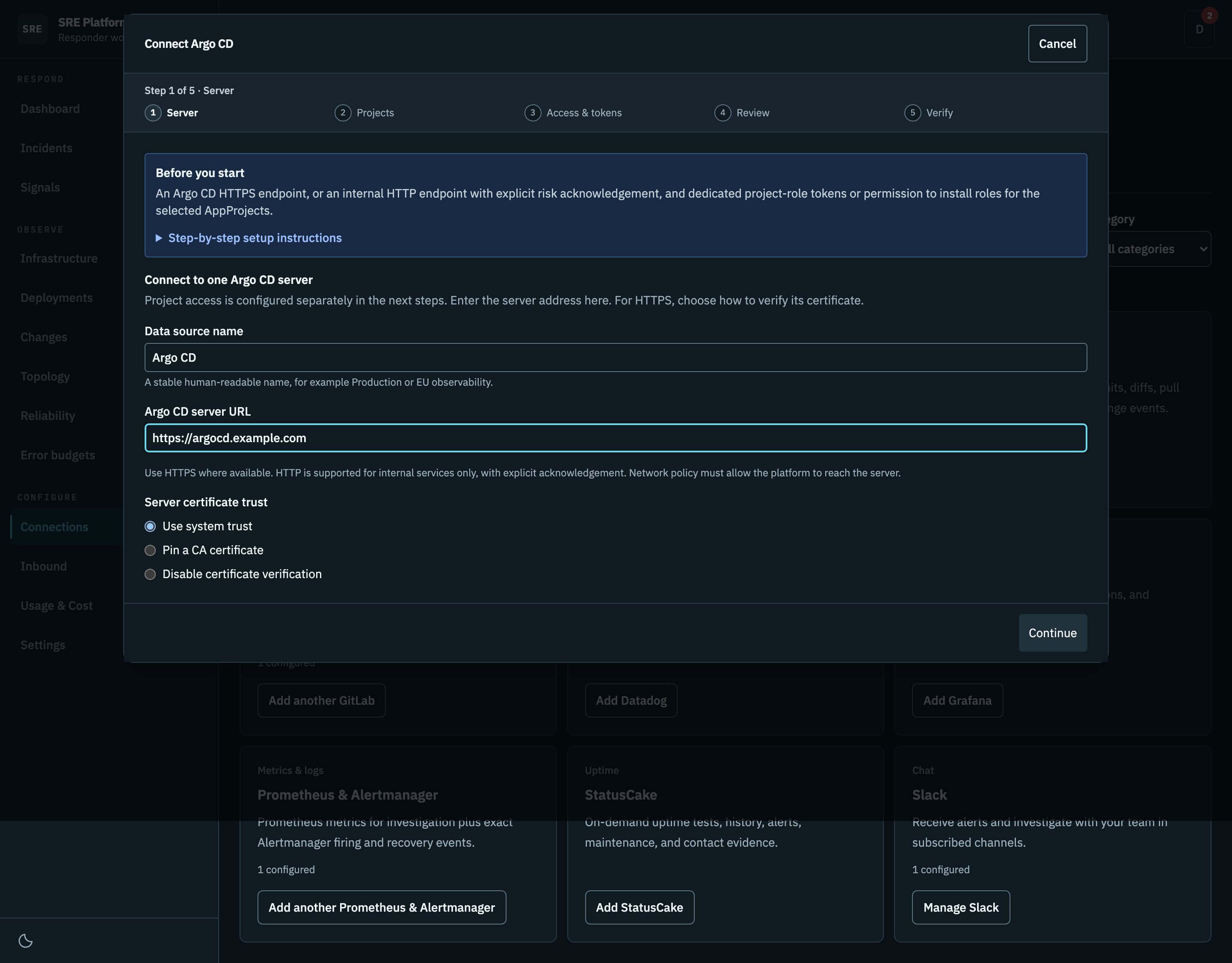Image resolution: width=1232 pixels, height=963 pixels.
Task: Click Add another GitLab button
Action: pyautogui.click(x=322, y=700)
